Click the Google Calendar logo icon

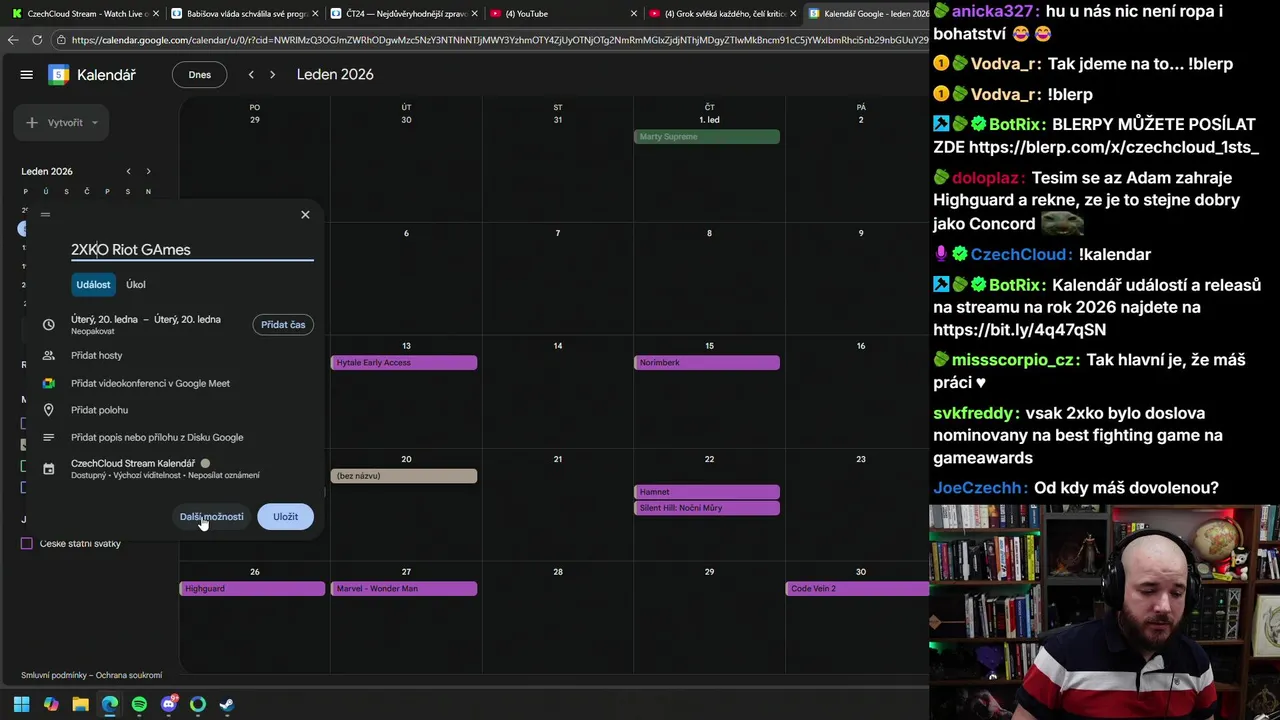[59, 75]
